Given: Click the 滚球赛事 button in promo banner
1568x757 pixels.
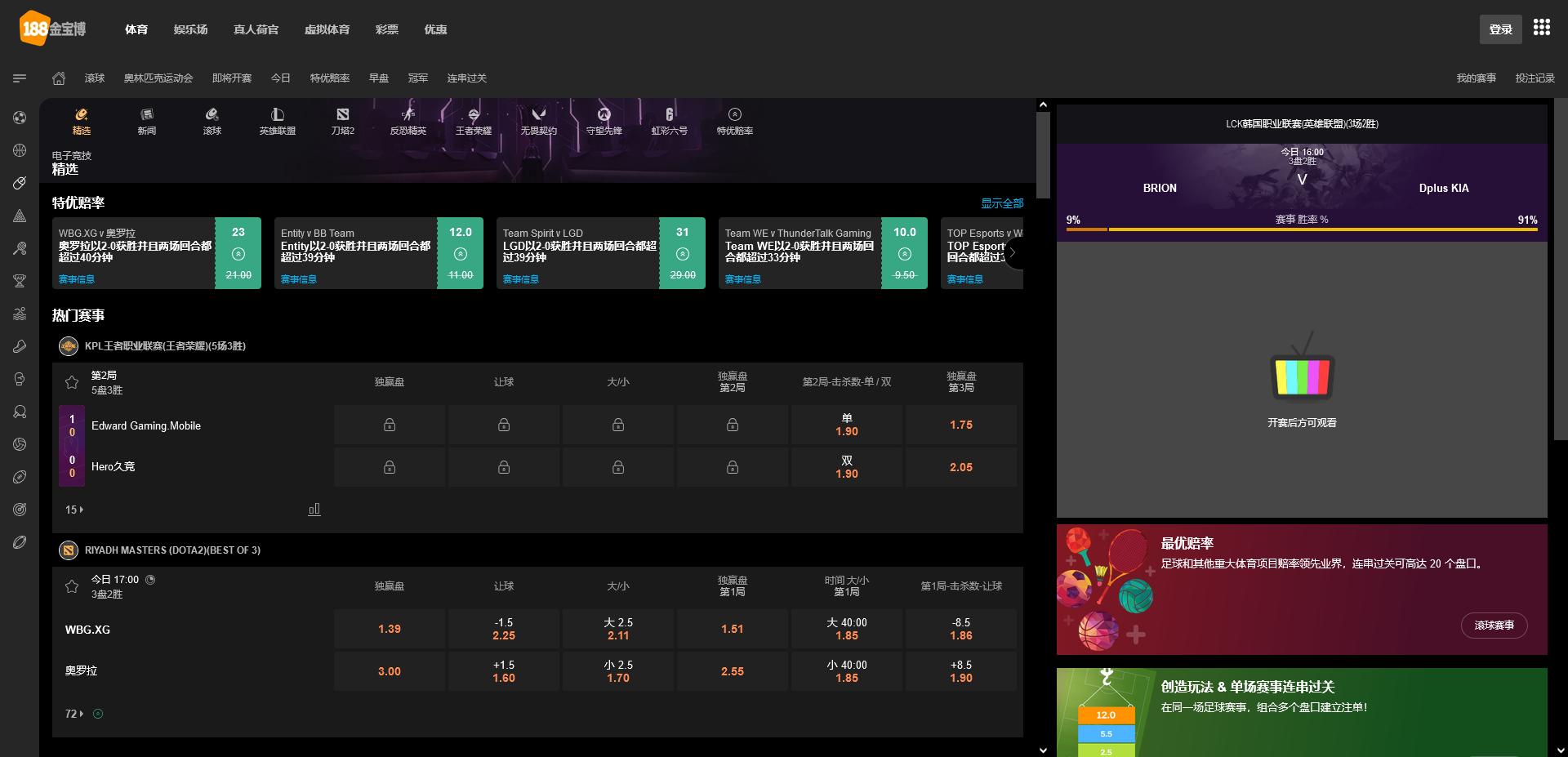Looking at the screenshot, I should click(x=1494, y=626).
